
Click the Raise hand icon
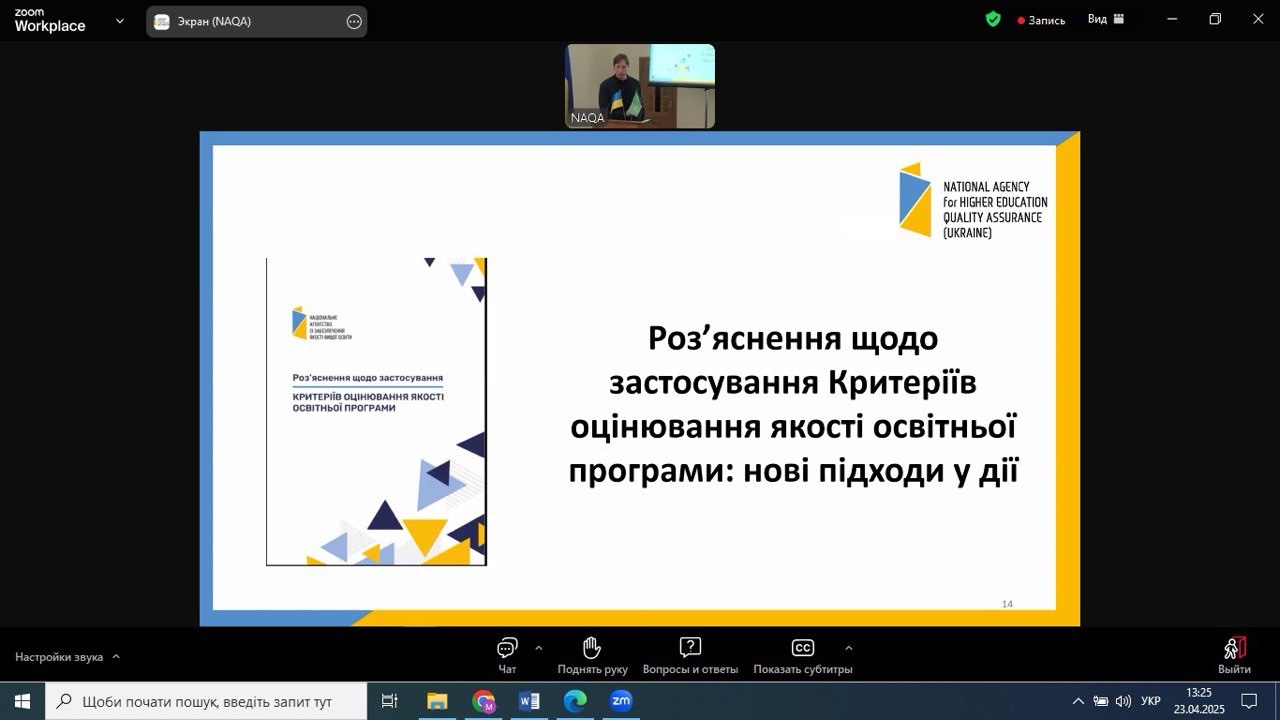pyautogui.click(x=592, y=648)
